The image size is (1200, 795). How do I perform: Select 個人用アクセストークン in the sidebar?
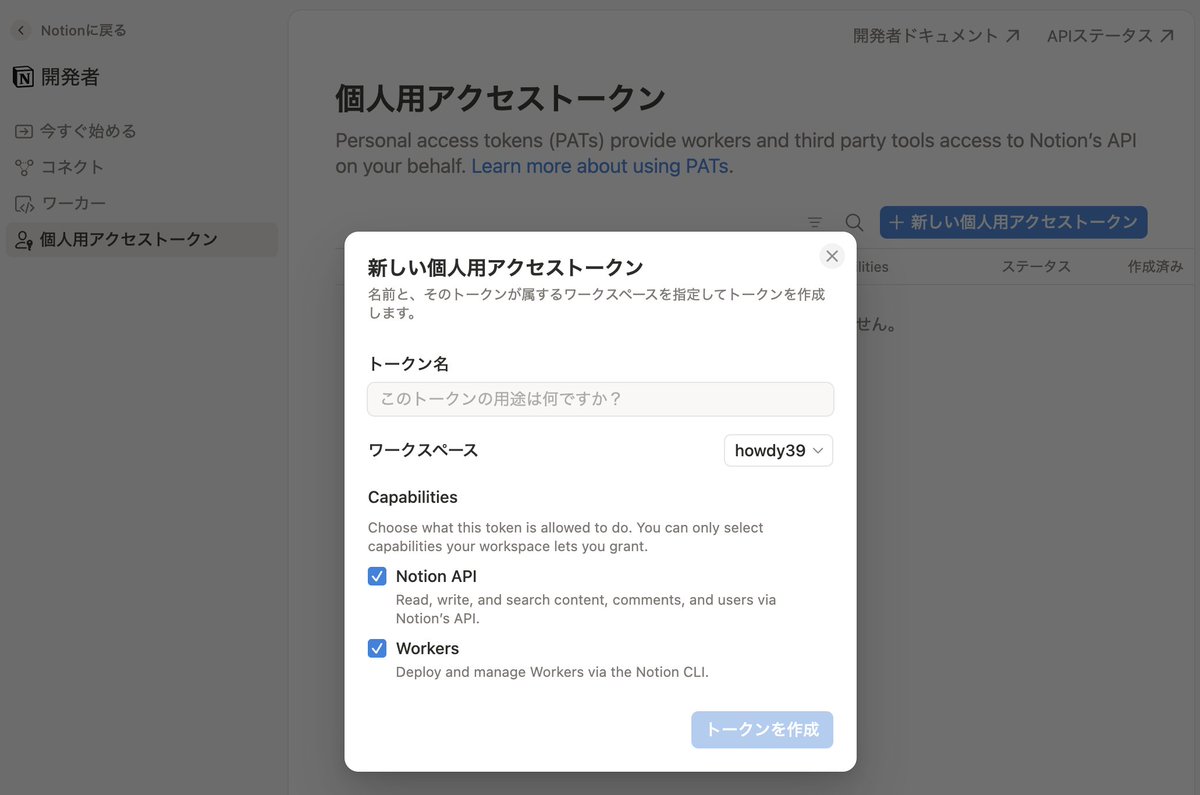tap(142, 240)
